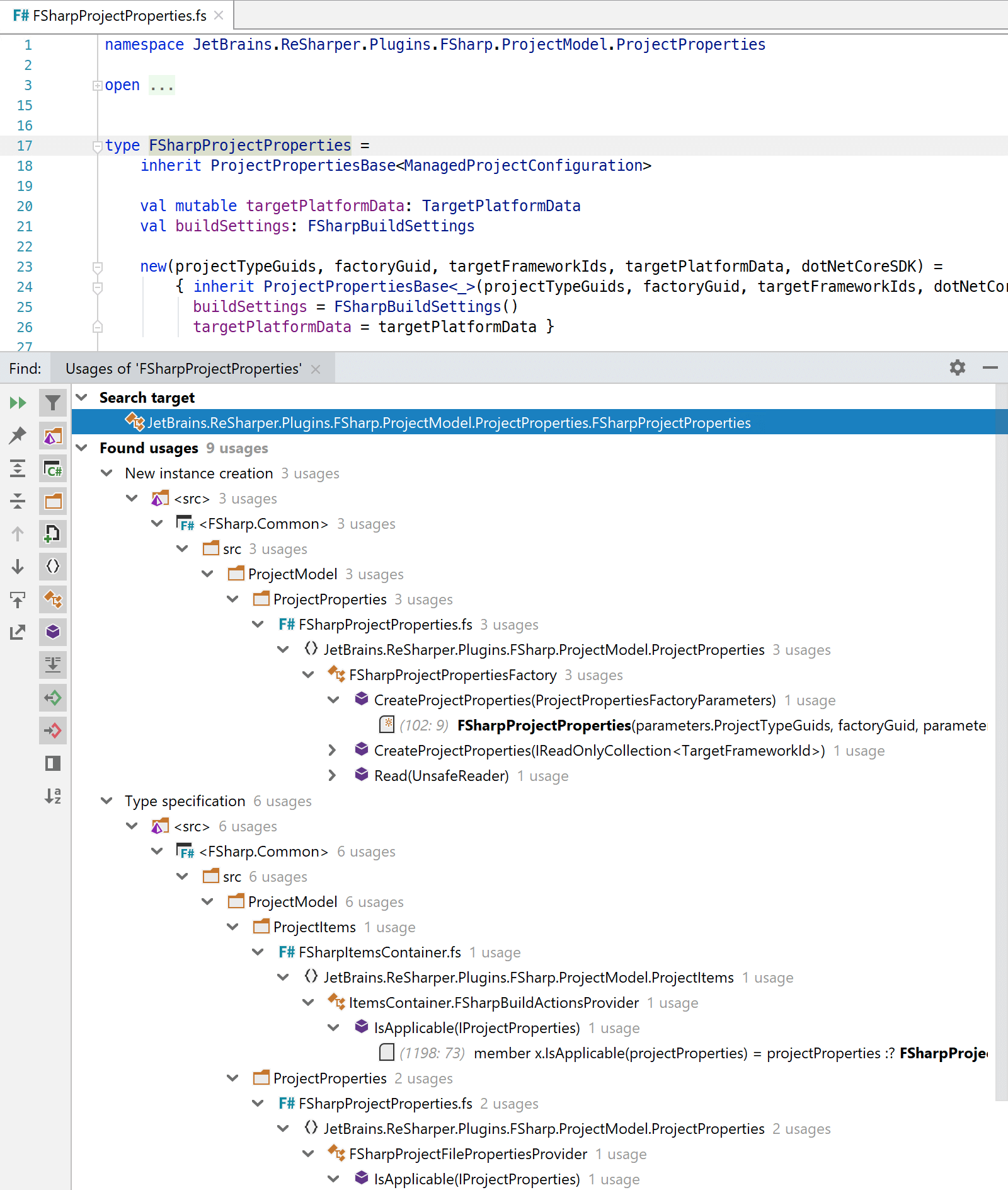
Task: Collapse ProjectItems folder node
Action: (232, 927)
